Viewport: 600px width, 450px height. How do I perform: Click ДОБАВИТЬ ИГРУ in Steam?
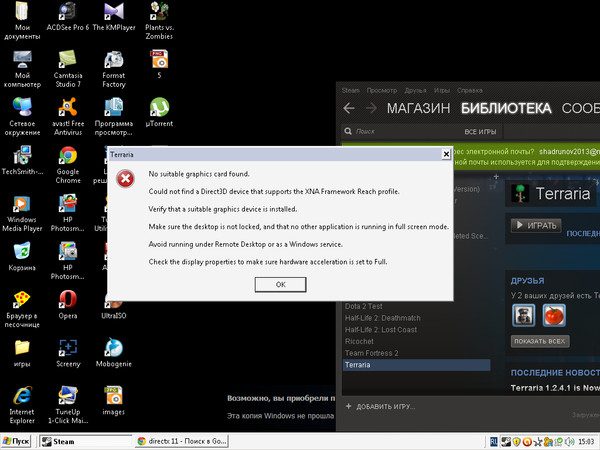(381, 406)
